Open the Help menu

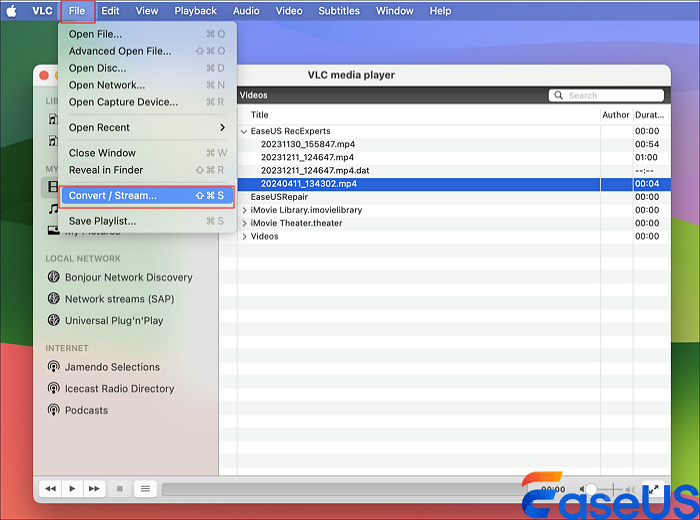(440, 11)
